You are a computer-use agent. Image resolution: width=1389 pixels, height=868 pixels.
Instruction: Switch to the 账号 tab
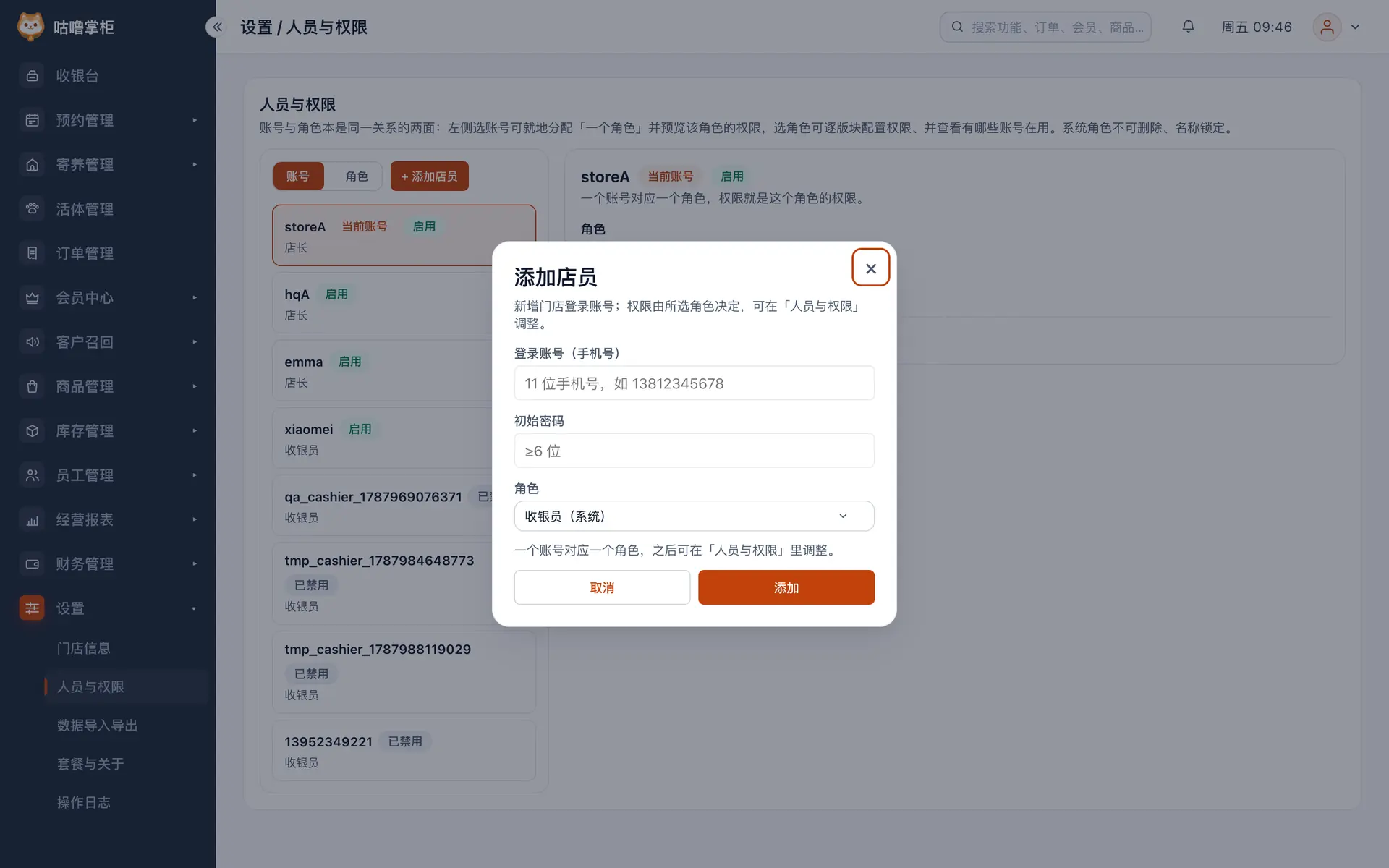point(298,176)
